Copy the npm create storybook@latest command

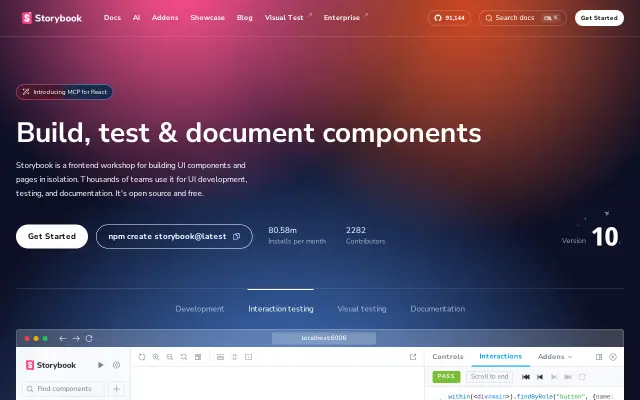(174, 236)
